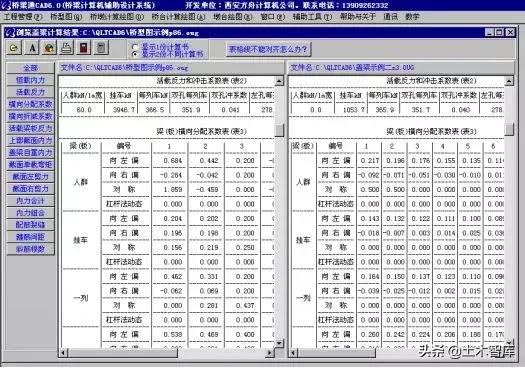Click the right pane vertical scrollbar thumb
The height and width of the screenshot is (368, 525).
(509, 129)
